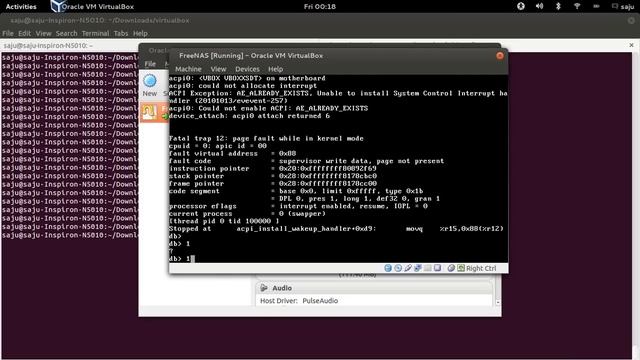
Task: Close the FreeNAS Running VM window
Action: [x=500, y=56]
